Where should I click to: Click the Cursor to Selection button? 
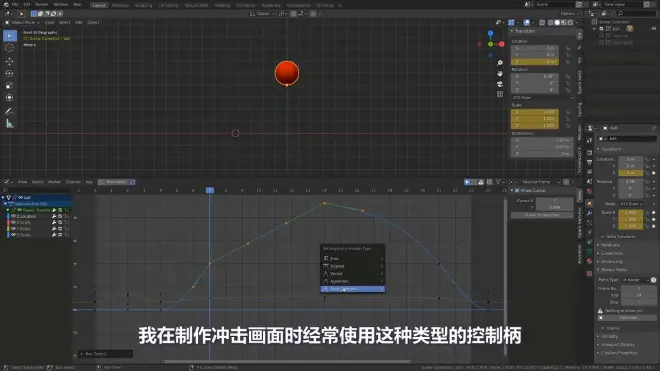point(542,215)
